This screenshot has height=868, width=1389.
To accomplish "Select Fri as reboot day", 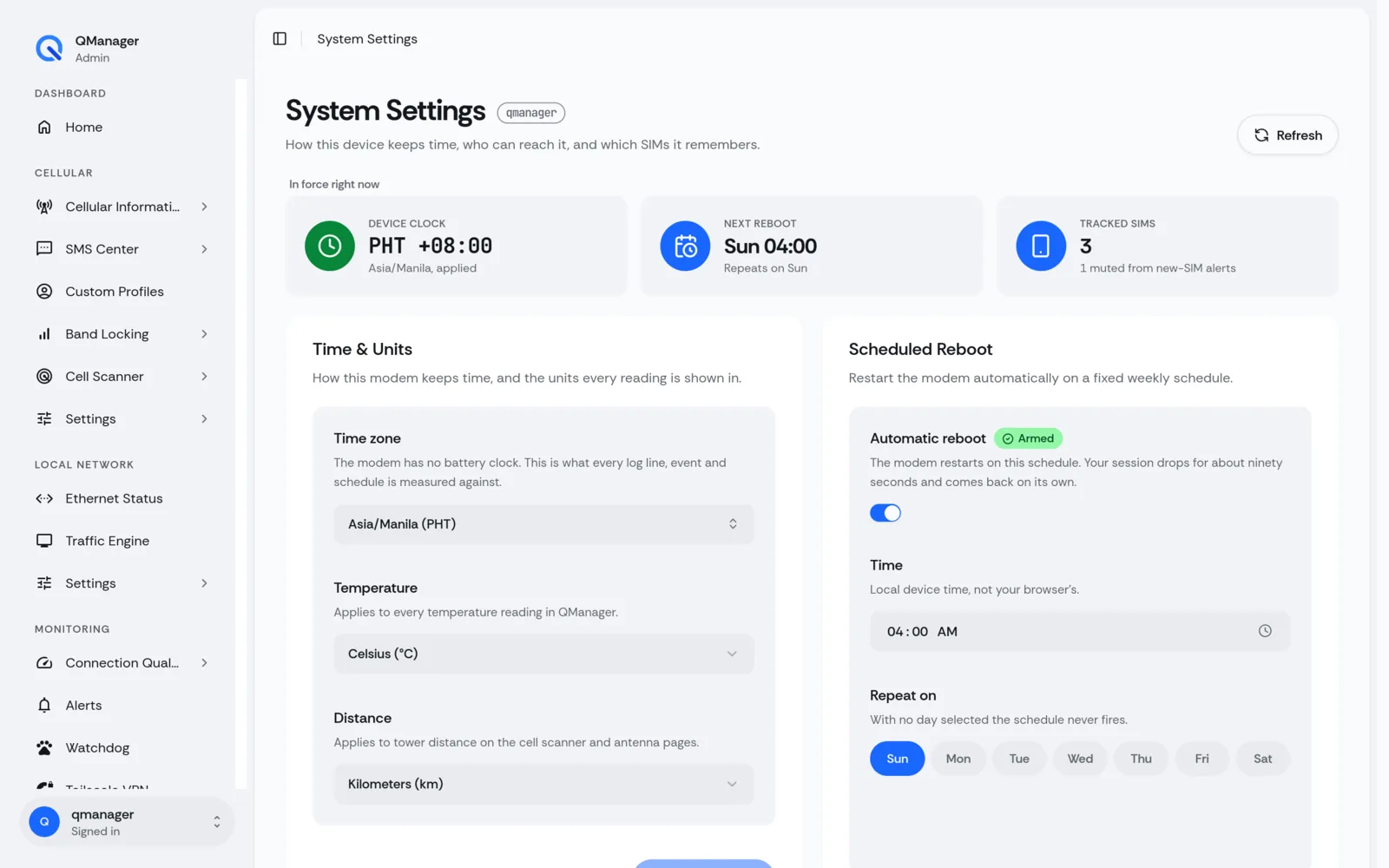I will 1201,759.
